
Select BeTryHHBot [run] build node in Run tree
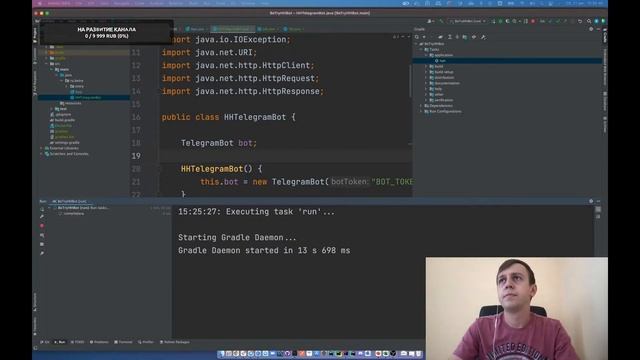tap(82, 208)
